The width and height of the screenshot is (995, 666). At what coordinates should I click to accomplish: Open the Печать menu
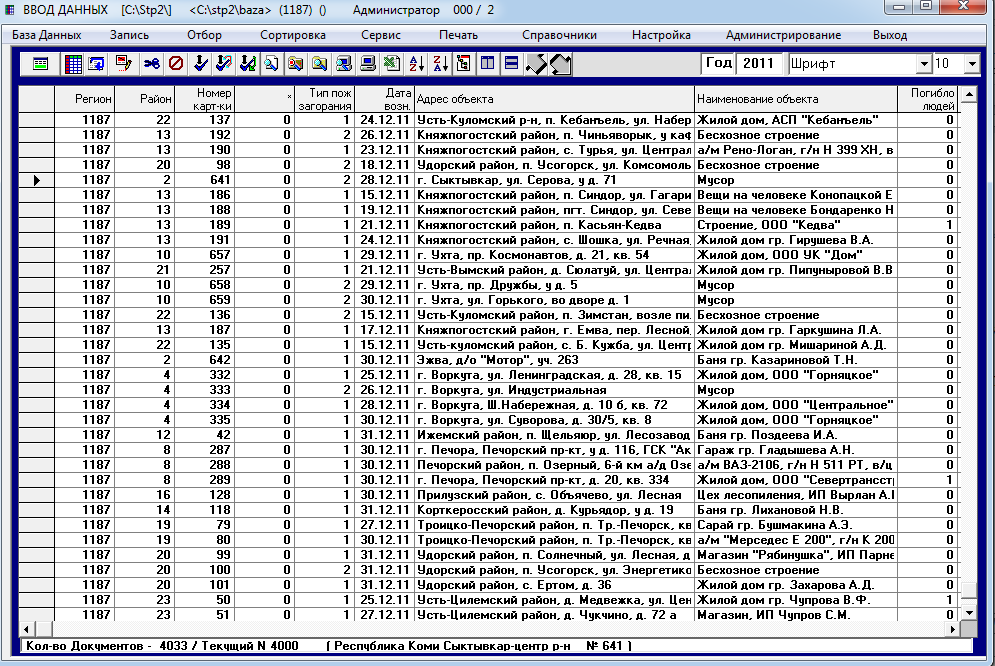tap(458, 35)
